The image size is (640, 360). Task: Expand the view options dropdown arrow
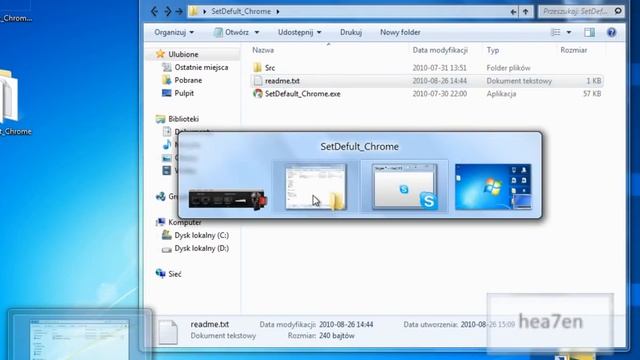click(569, 32)
